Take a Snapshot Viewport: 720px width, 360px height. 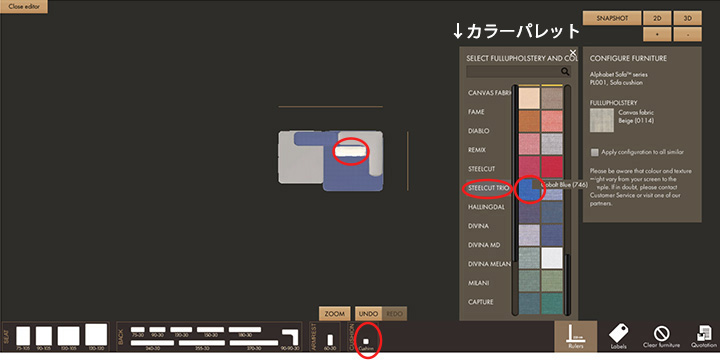612,18
